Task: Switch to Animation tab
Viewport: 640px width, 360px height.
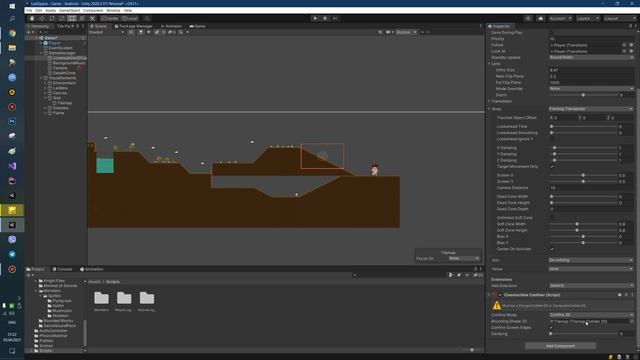Action: click(91, 269)
